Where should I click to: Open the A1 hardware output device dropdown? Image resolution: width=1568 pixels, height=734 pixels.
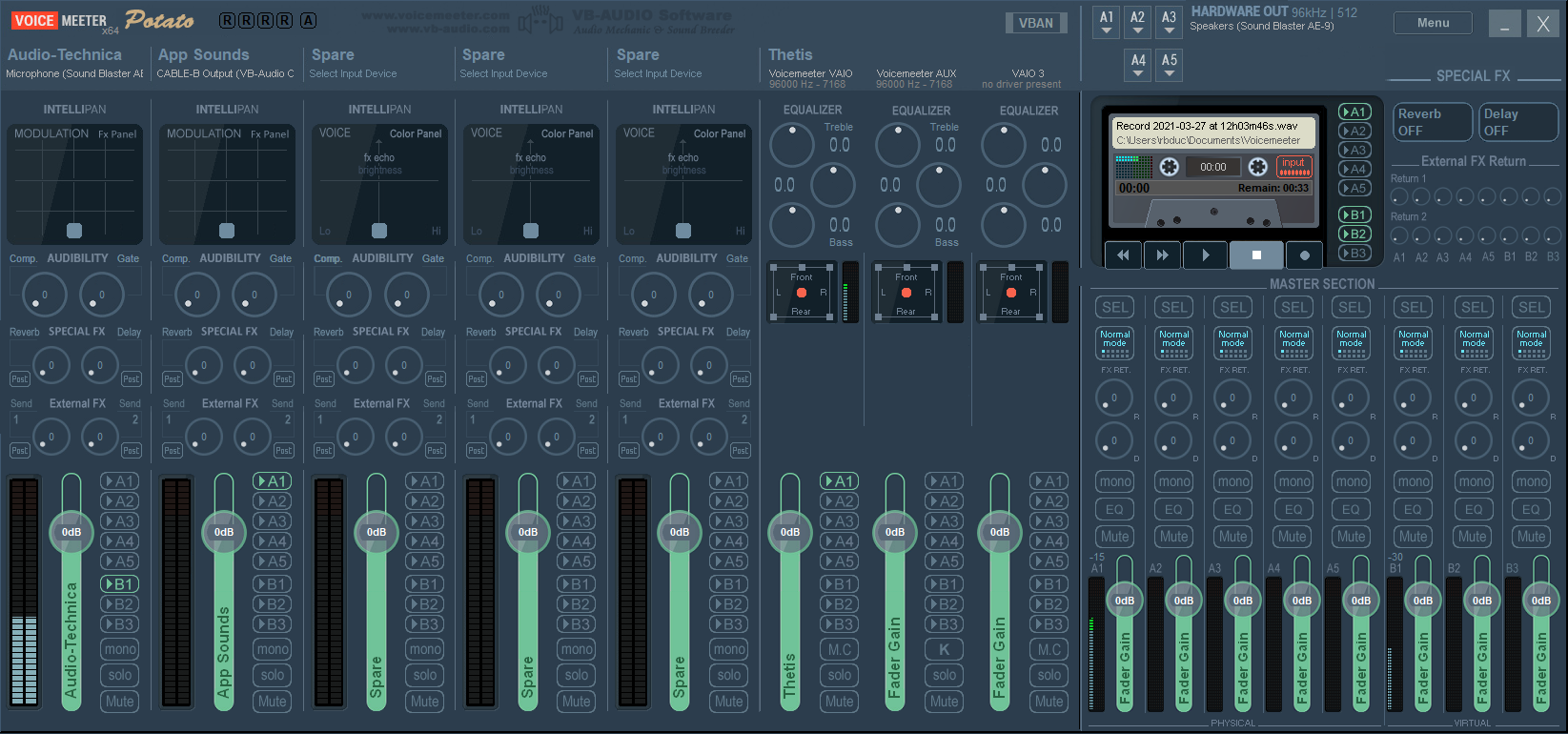pos(1106,22)
